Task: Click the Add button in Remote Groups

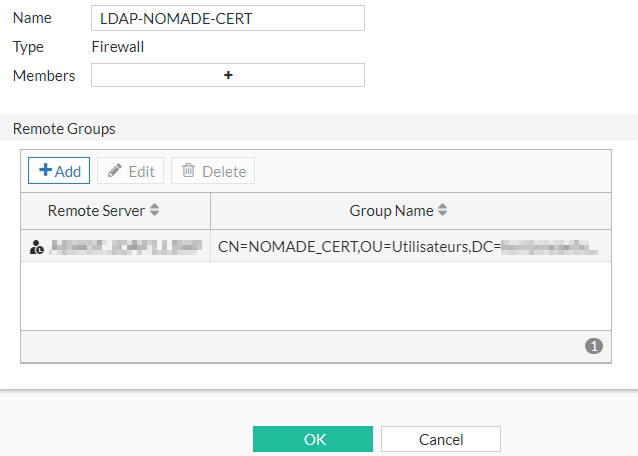Action: click(59, 171)
